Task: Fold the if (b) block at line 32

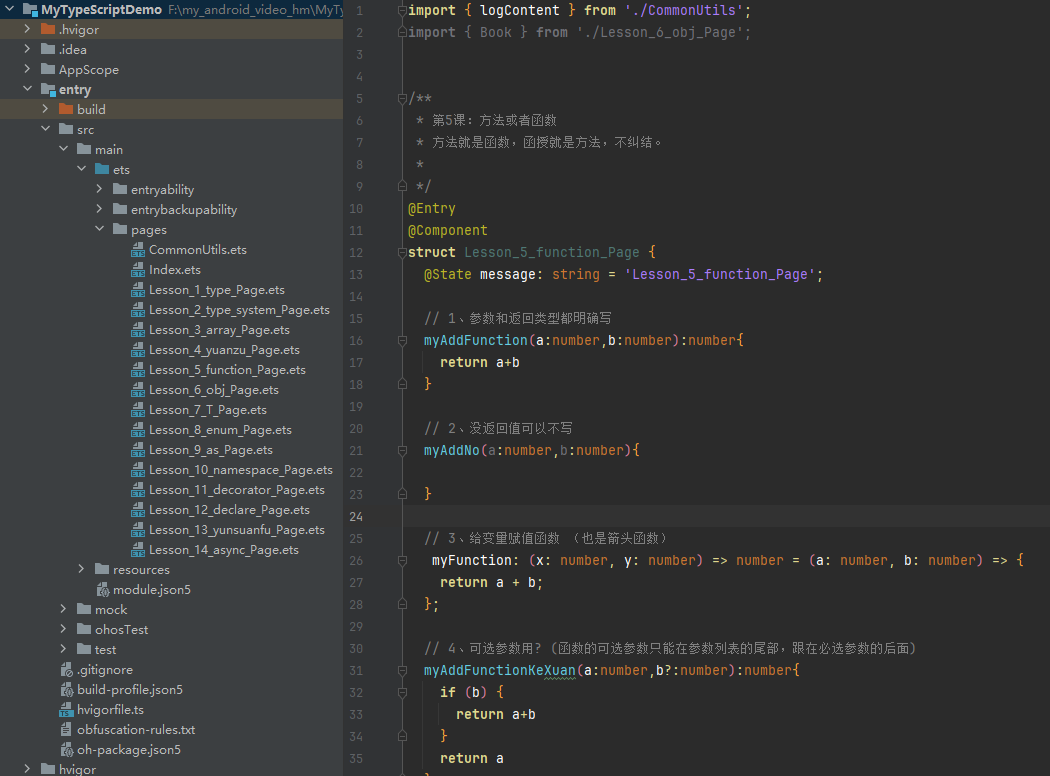Action: [402, 692]
